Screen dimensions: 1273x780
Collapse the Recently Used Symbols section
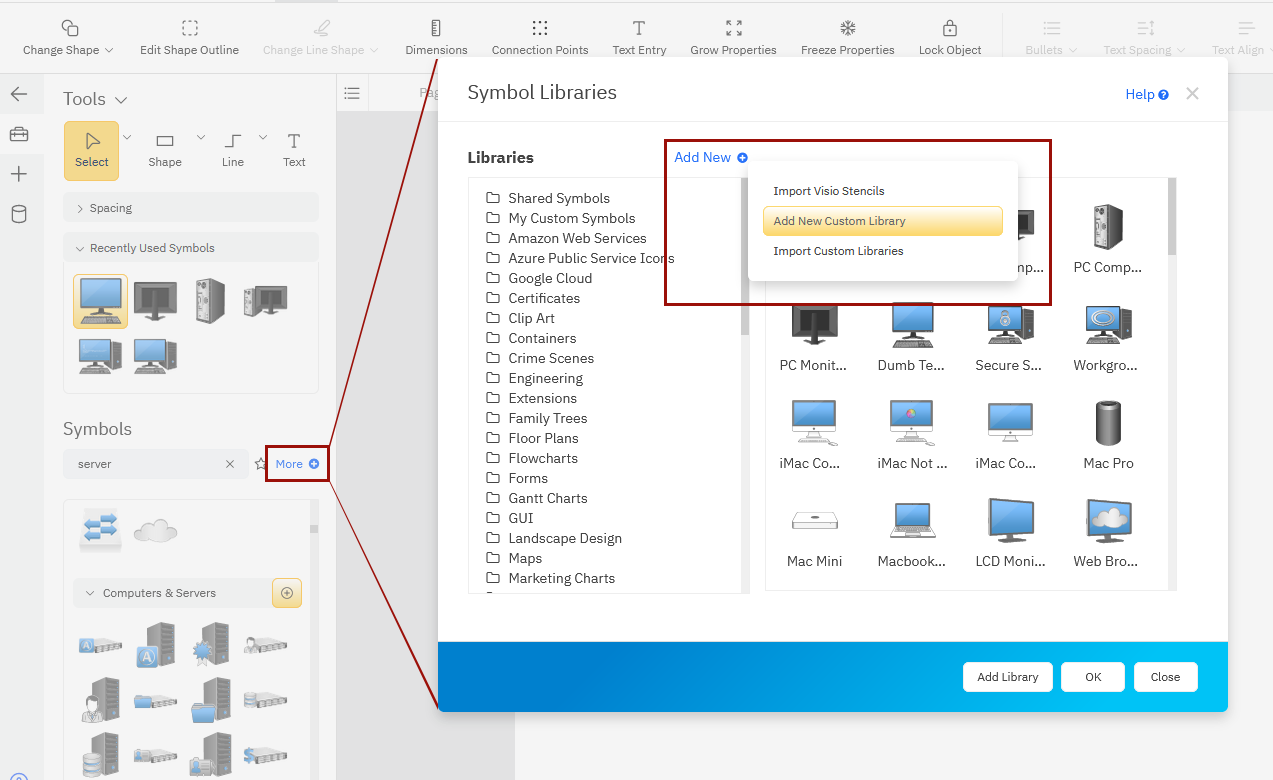coord(80,248)
